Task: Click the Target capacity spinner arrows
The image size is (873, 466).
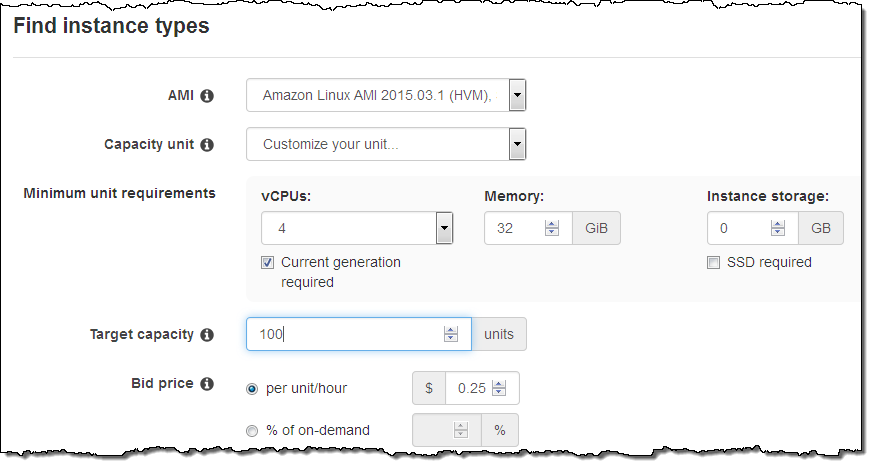Action: tap(451, 335)
